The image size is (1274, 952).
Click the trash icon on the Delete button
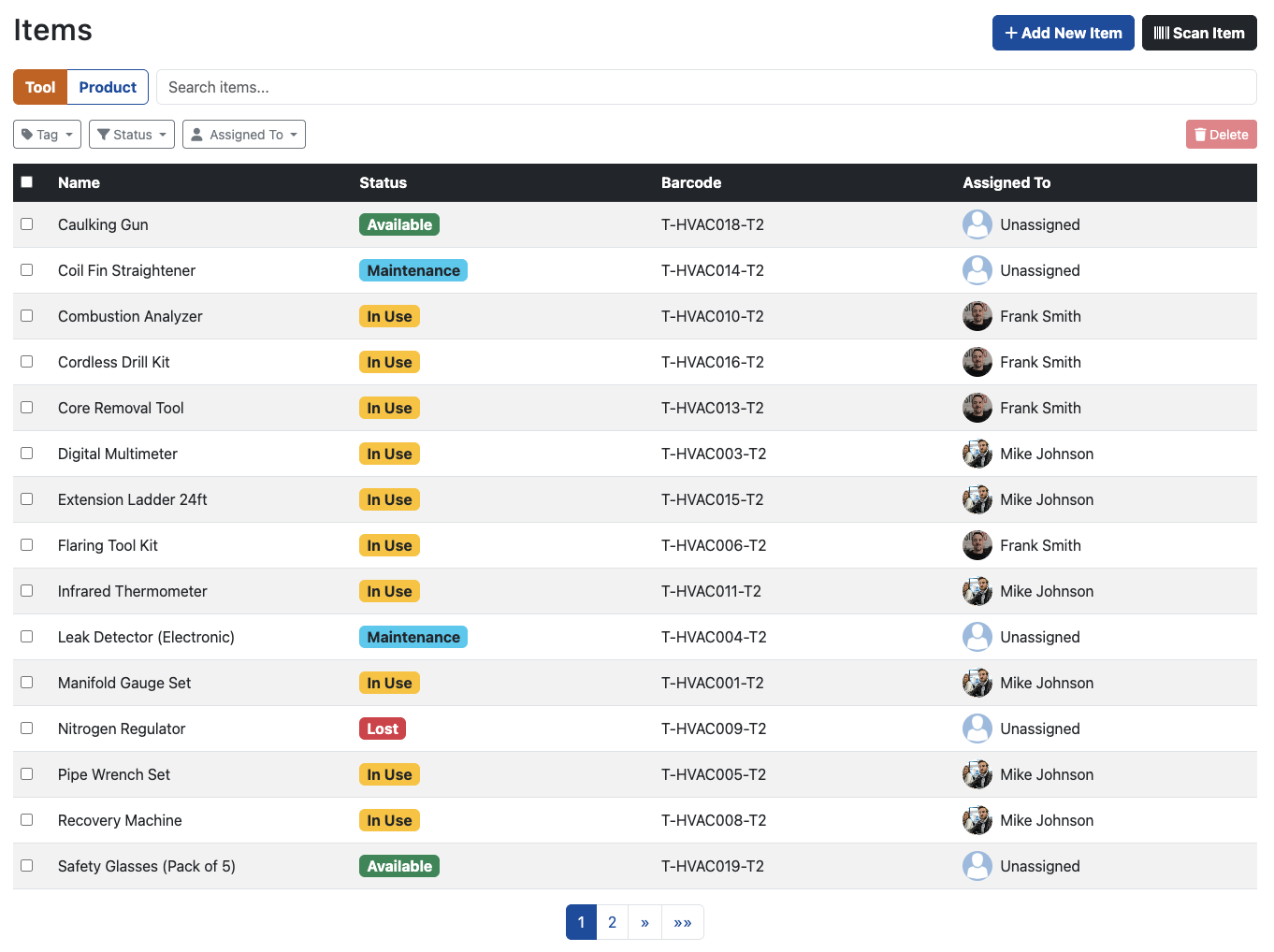1202,134
